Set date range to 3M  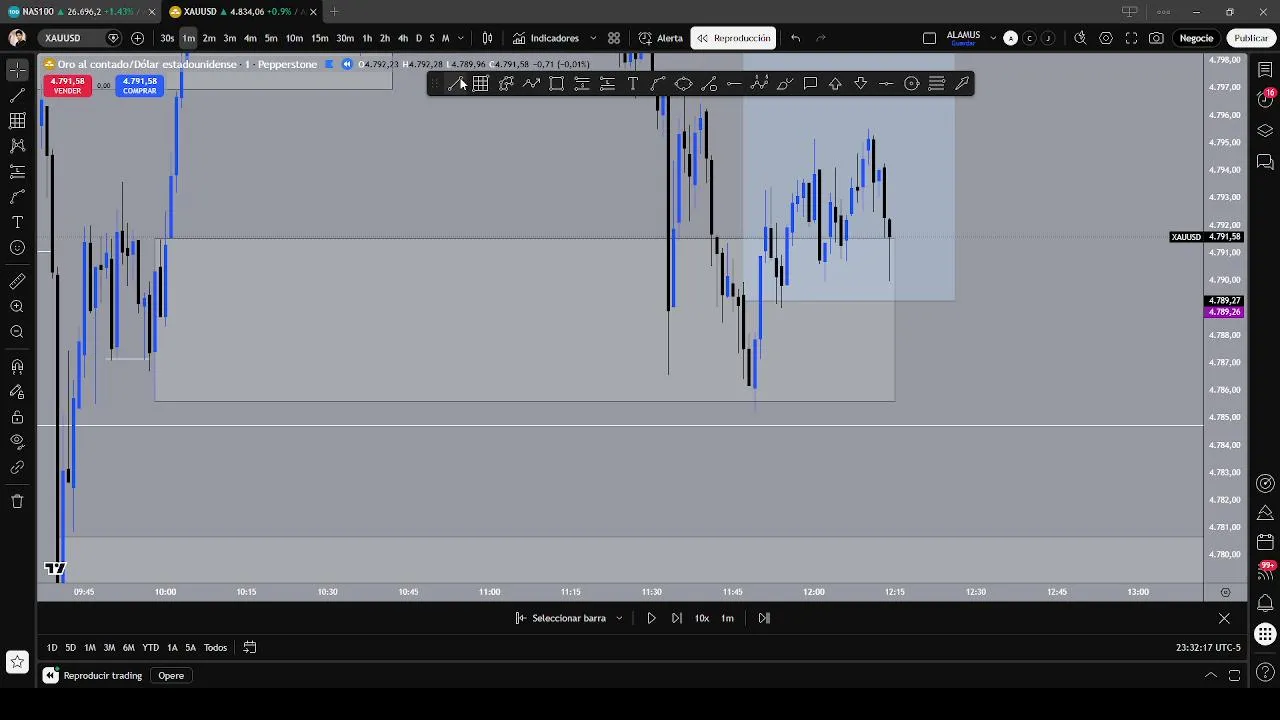[x=109, y=648]
